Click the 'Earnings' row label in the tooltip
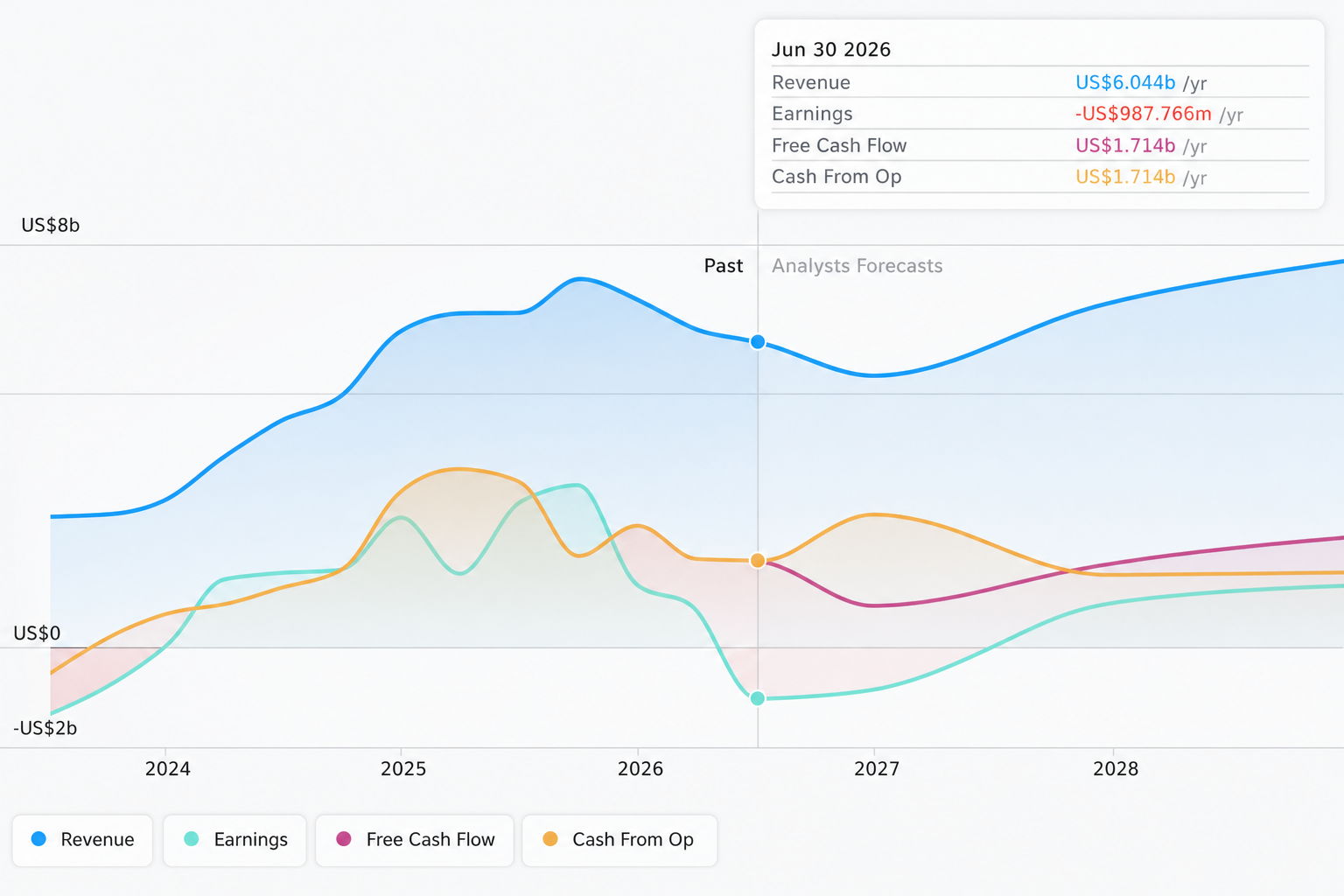 click(x=812, y=114)
